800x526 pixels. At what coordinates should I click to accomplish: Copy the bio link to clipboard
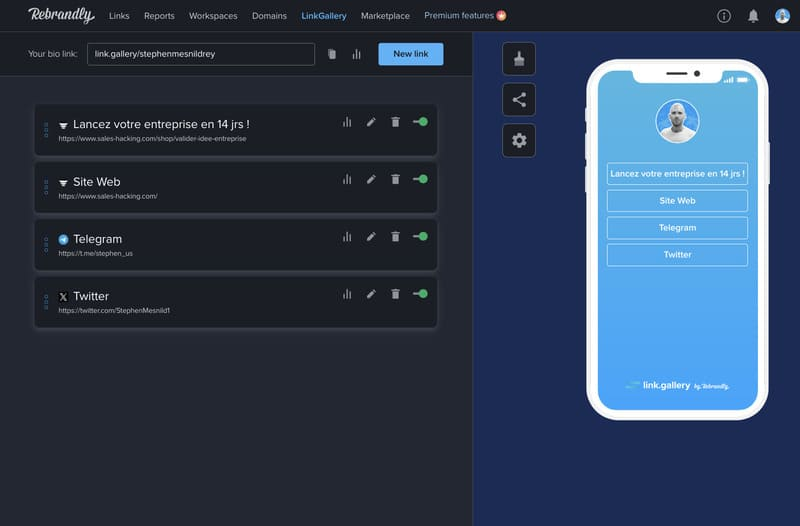(332, 54)
